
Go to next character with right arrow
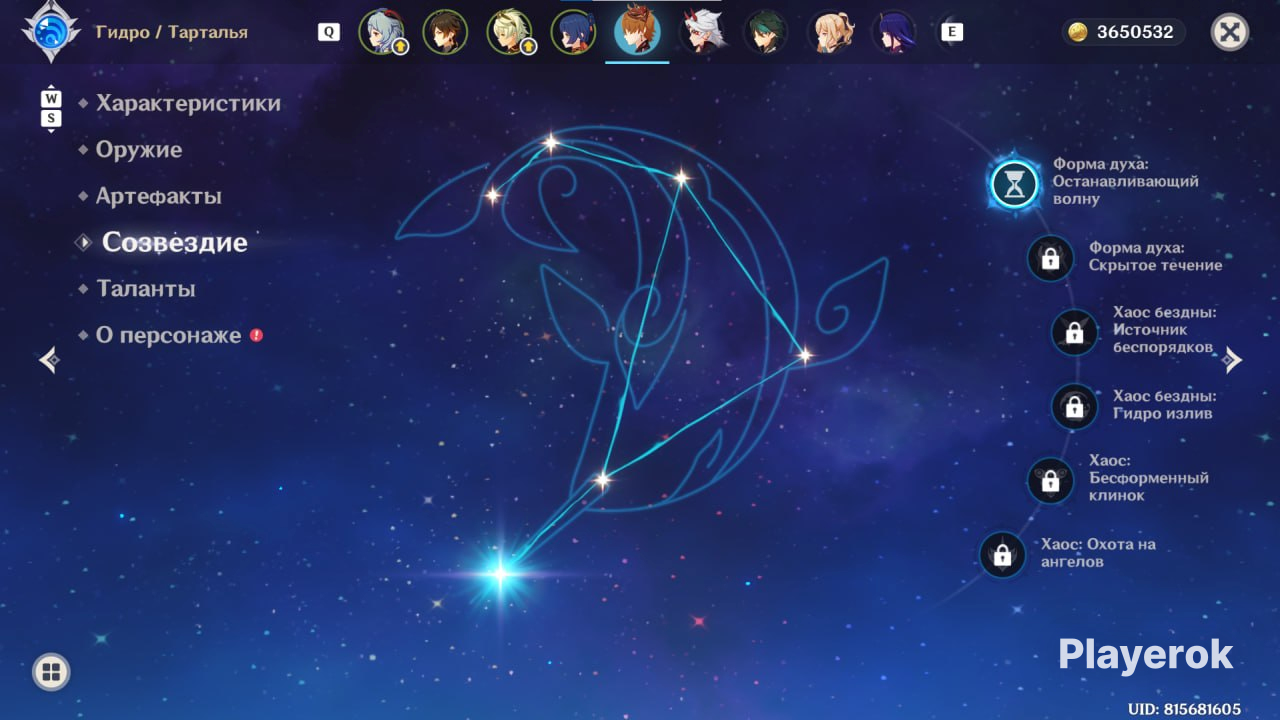[1232, 360]
